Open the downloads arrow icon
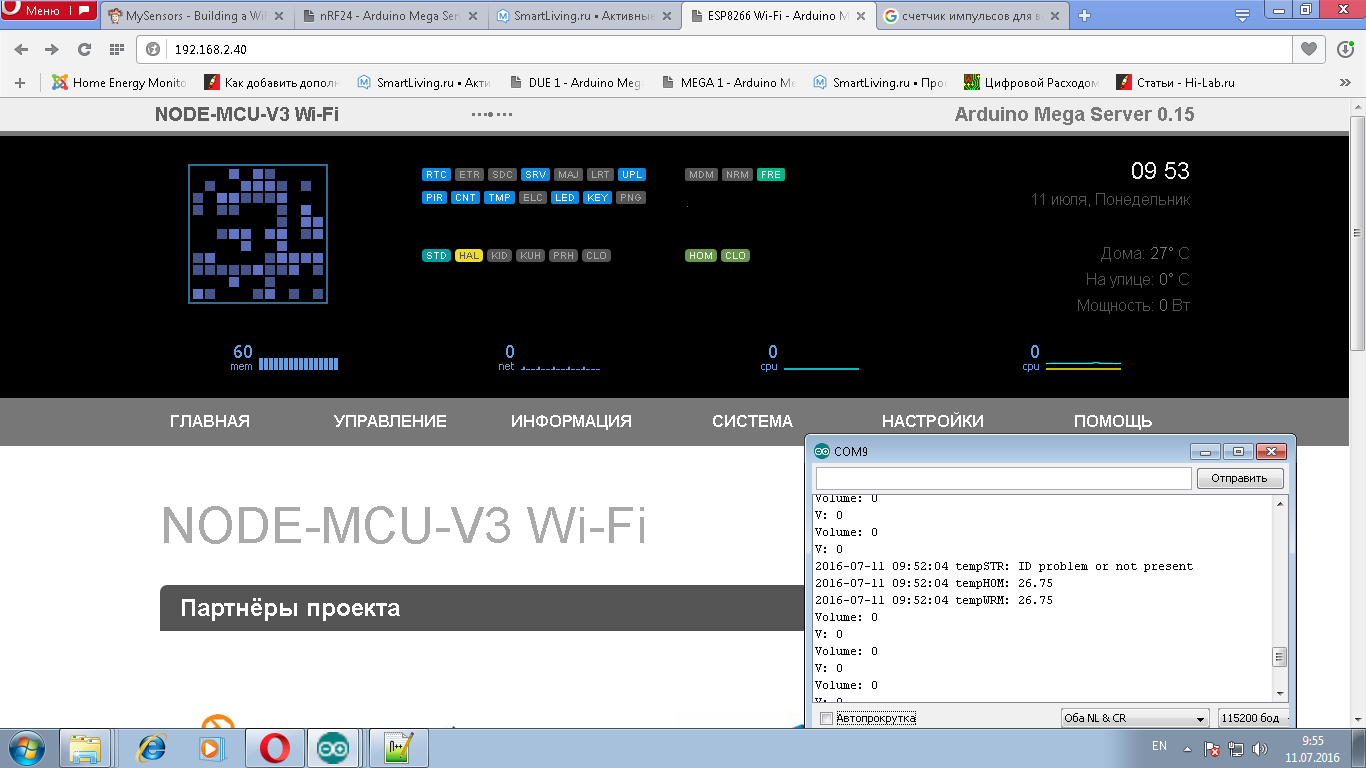Viewport: 1366px width, 768px height. pos(1344,49)
